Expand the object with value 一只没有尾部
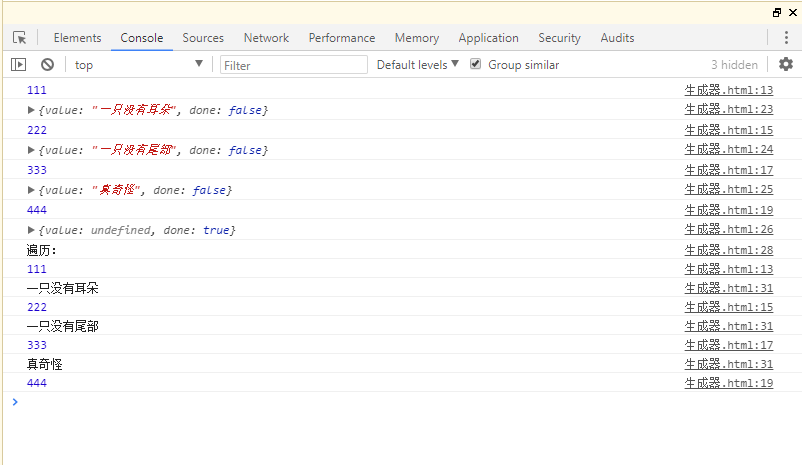802x465 pixels. point(31,150)
